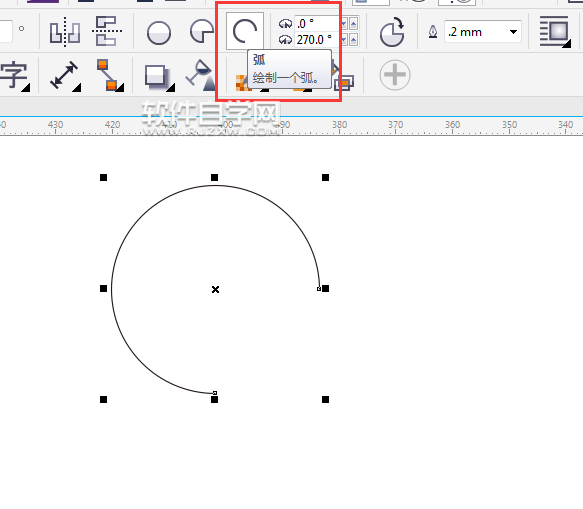Click the center X marker of arc
The width and height of the screenshot is (583, 509).
click(x=215, y=289)
